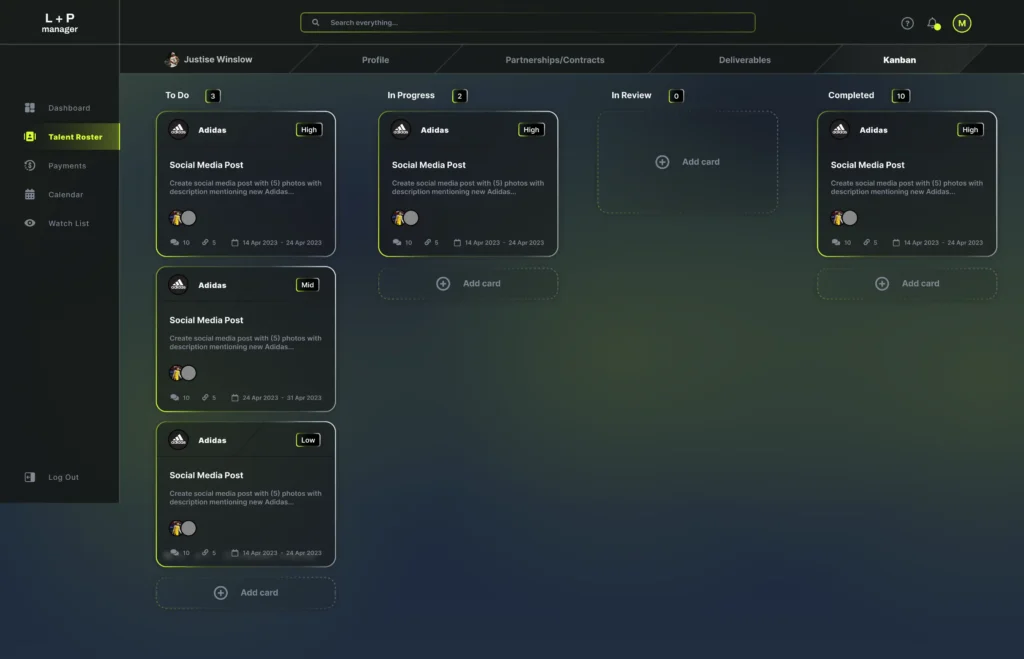Viewport: 1024px width, 659px height.
Task: Open Social Media Post title in In Progress
Action: click(428, 165)
